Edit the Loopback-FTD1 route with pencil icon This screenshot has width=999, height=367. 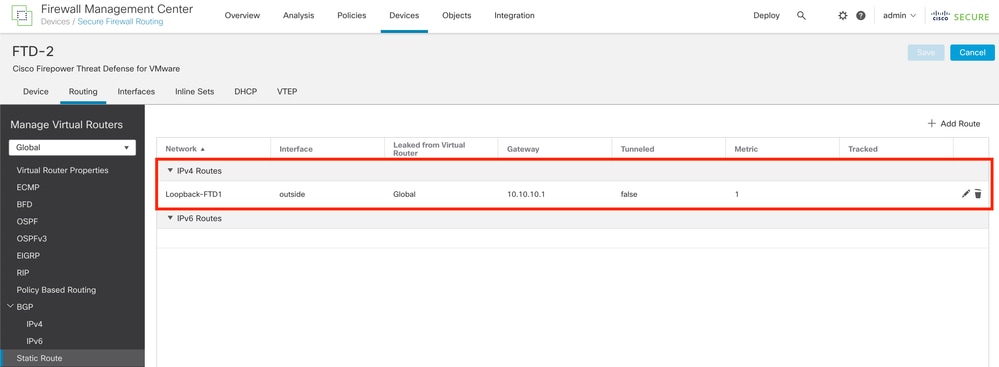tap(966, 194)
